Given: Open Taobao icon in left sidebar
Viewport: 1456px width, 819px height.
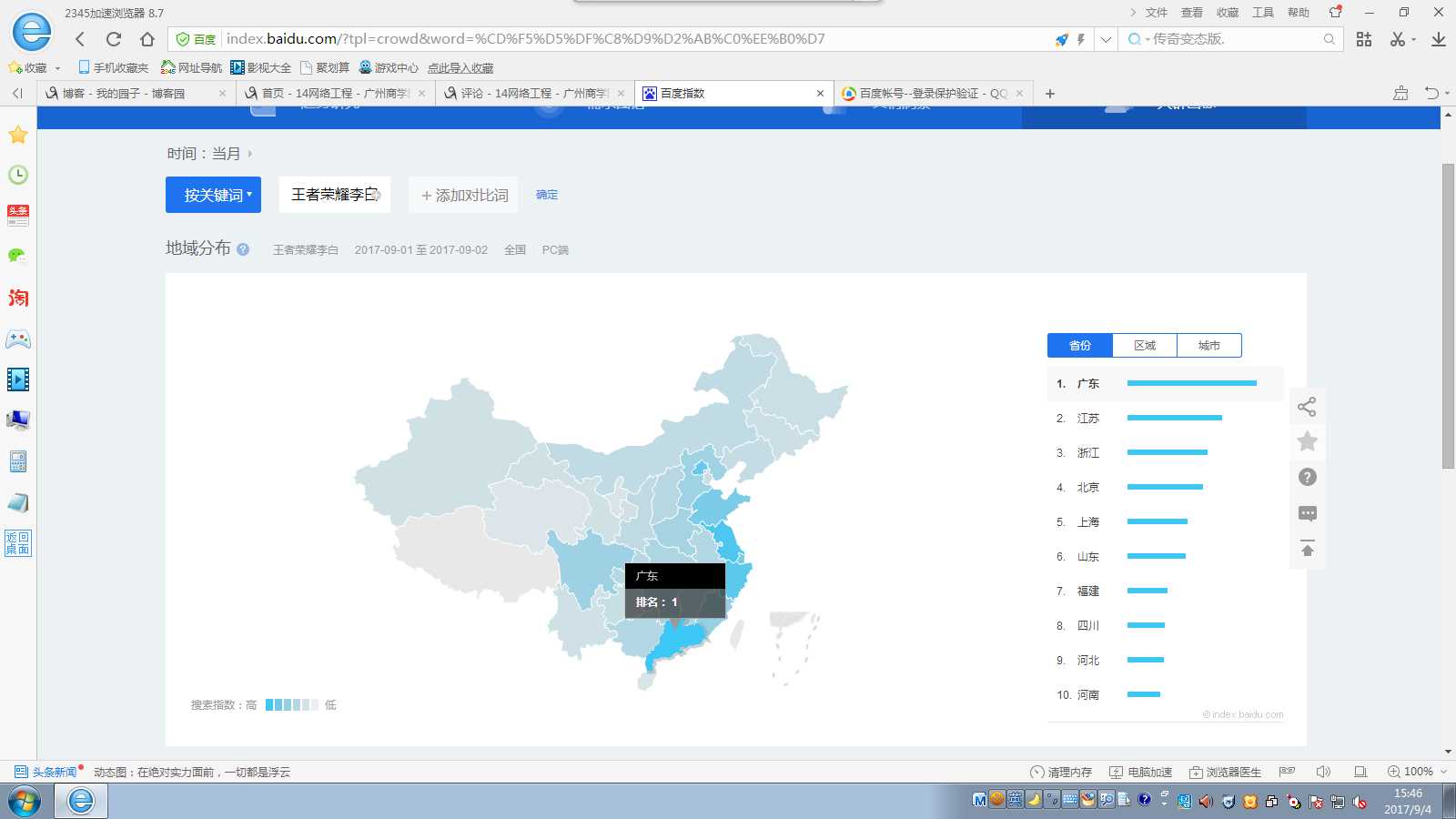Looking at the screenshot, I should tap(18, 298).
